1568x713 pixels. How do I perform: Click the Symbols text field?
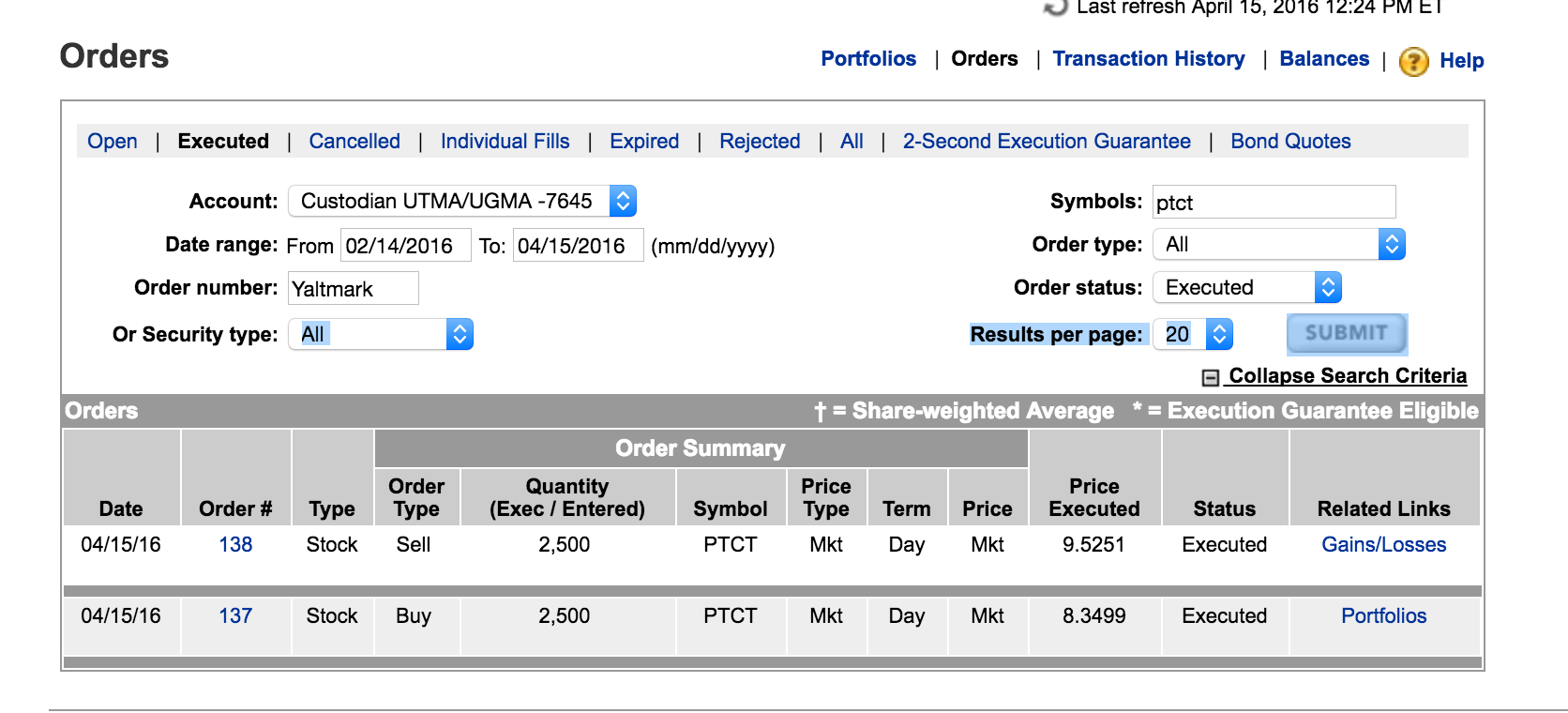(1274, 203)
